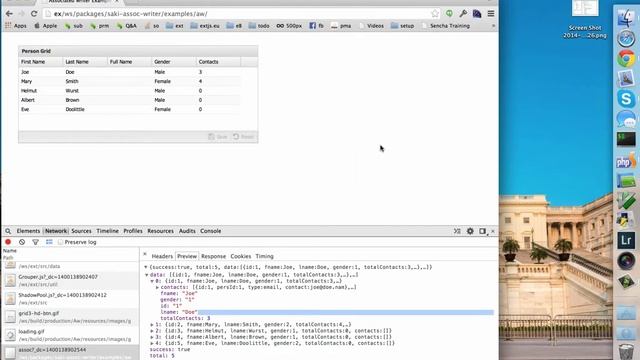Open the Sencha Training bookmark
Screen dimensions: 640x360
[x=446, y=26]
